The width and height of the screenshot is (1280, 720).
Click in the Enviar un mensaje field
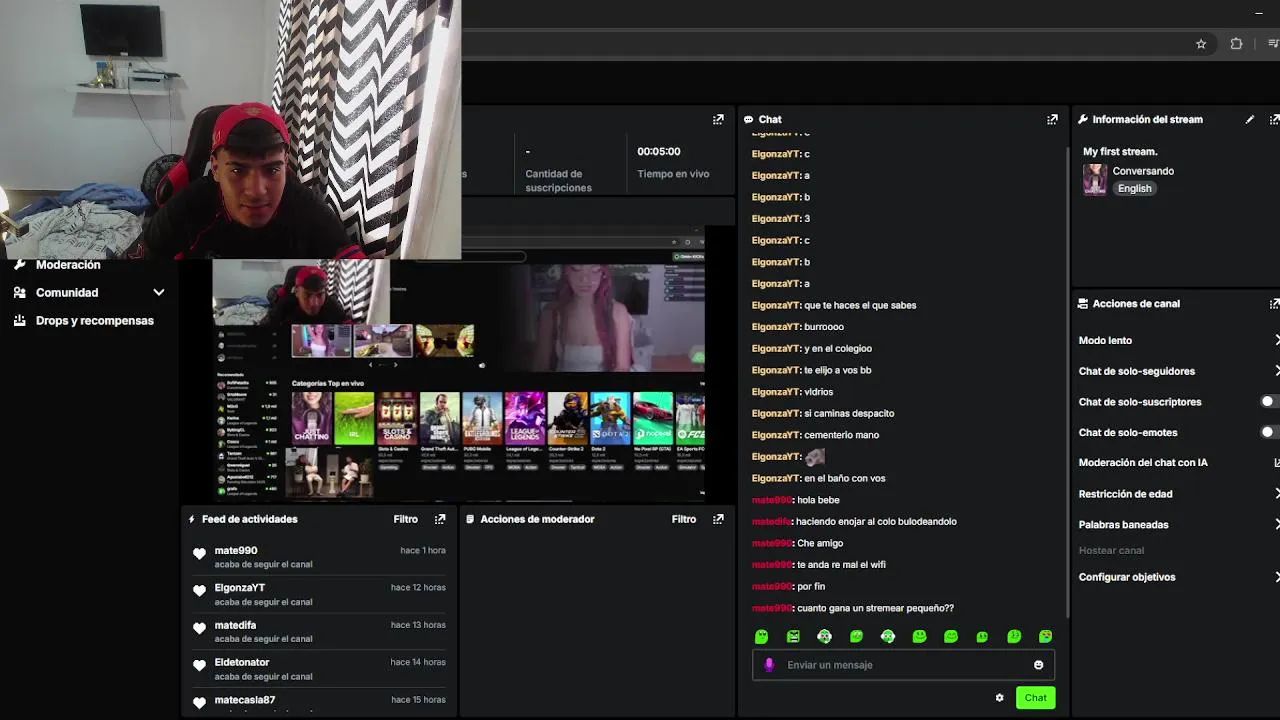[x=905, y=665]
